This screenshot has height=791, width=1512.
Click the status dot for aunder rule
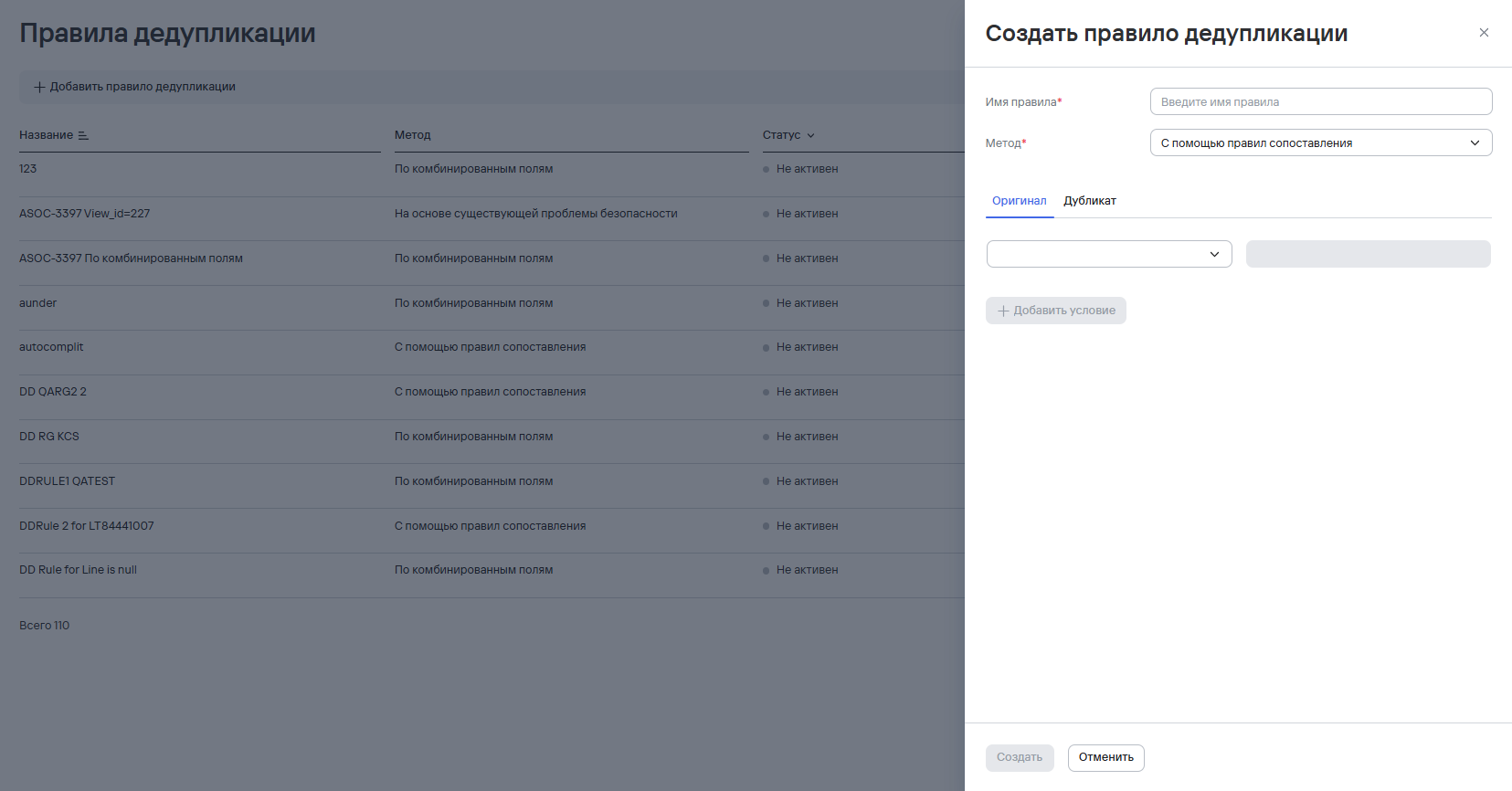click(x=766, y=303)
